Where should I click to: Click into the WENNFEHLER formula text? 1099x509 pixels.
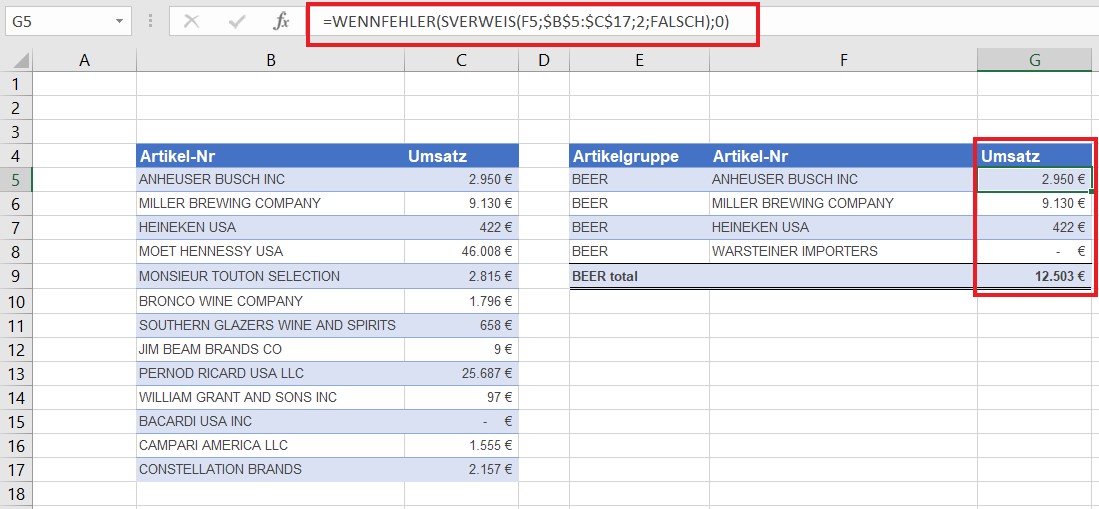pos(526,22)
